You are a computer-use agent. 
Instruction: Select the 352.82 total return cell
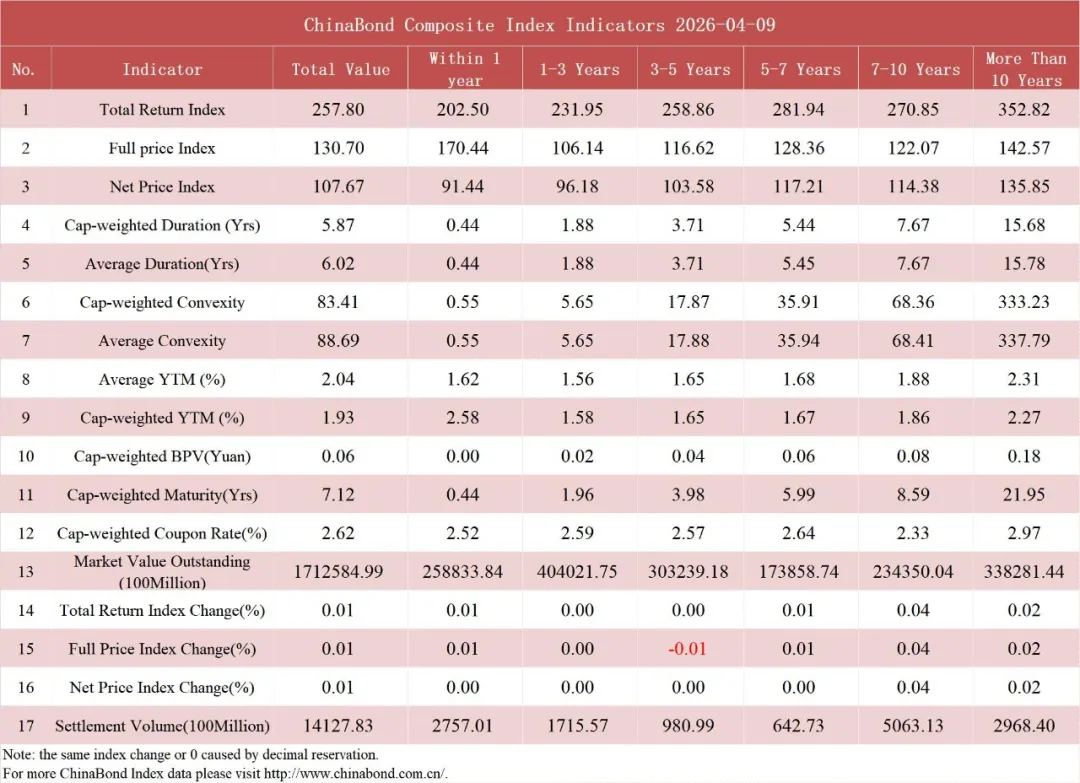coord(1024,109)
